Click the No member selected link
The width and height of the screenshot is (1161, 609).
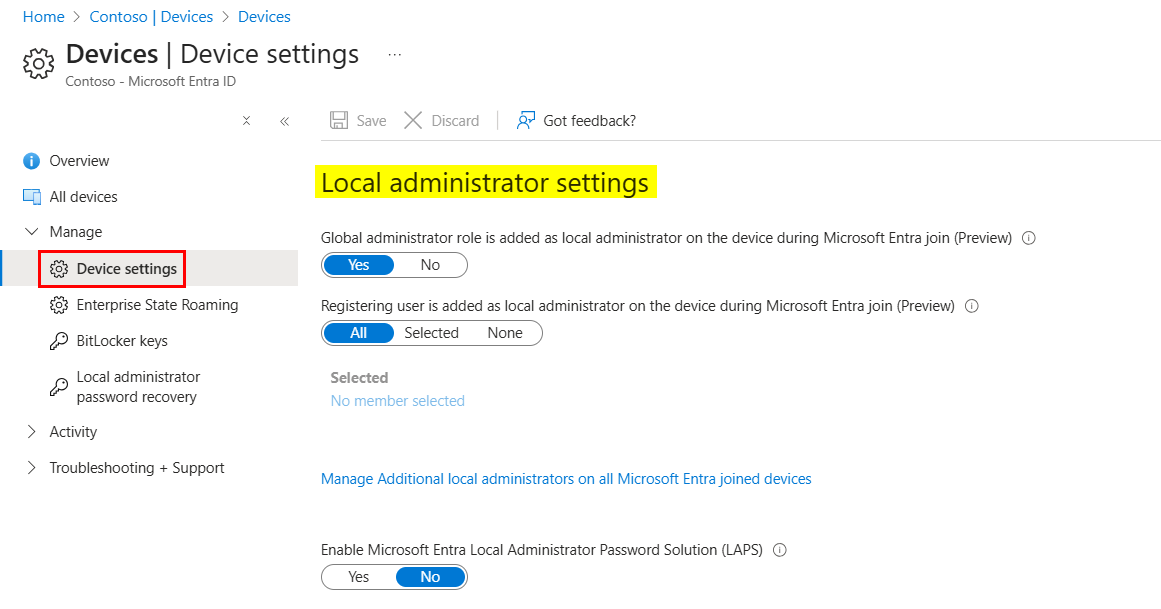[x=398, y=401]
